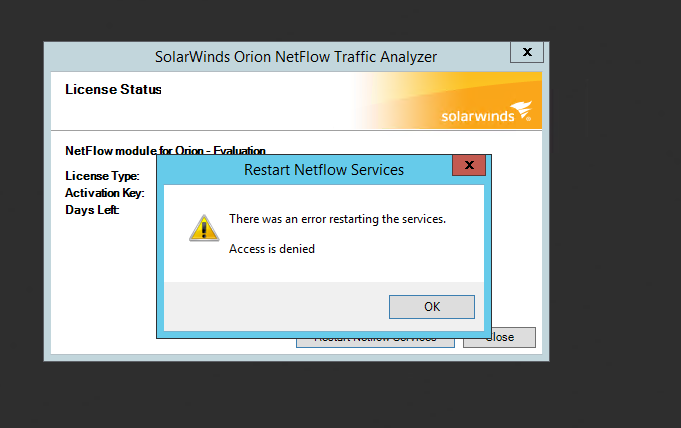681x428 pixels.
Task: Close the SolarWinds Orion NetFlow Traffic Analyzer window
Action: coord(527,52)
